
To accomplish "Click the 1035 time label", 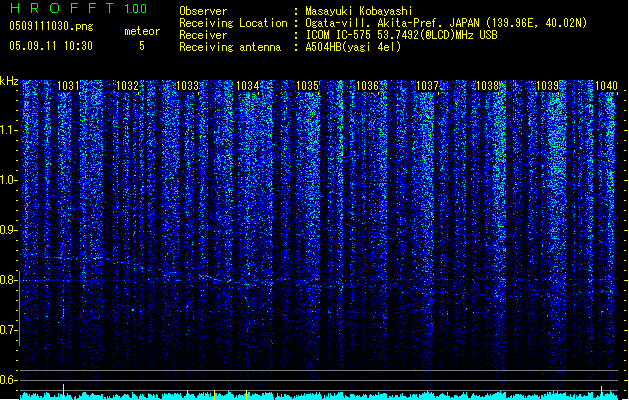I will pyautogui.click(x=307, y=86).
